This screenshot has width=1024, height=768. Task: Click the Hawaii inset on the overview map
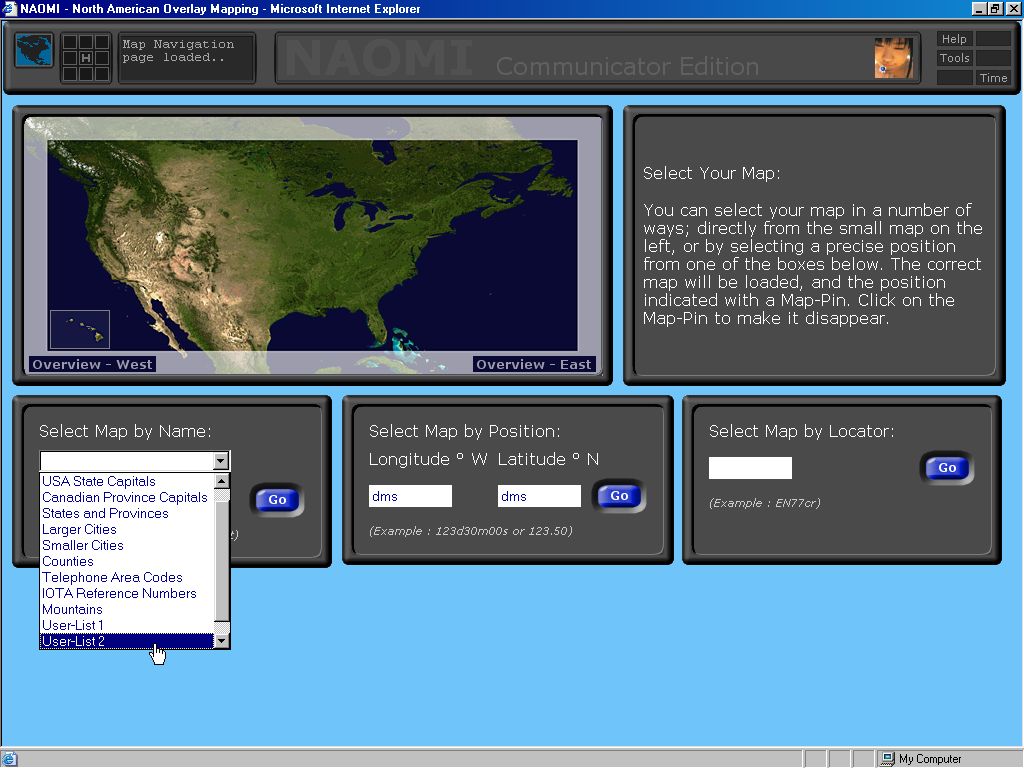80,330
